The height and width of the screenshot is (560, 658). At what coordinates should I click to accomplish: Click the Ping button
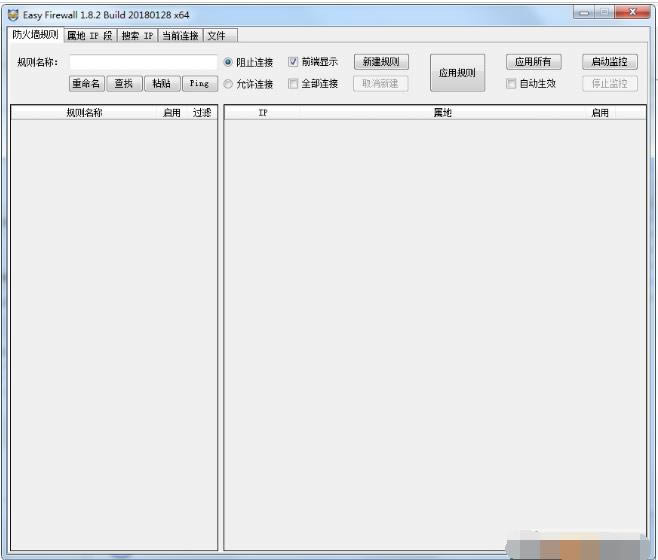(200, 84)
